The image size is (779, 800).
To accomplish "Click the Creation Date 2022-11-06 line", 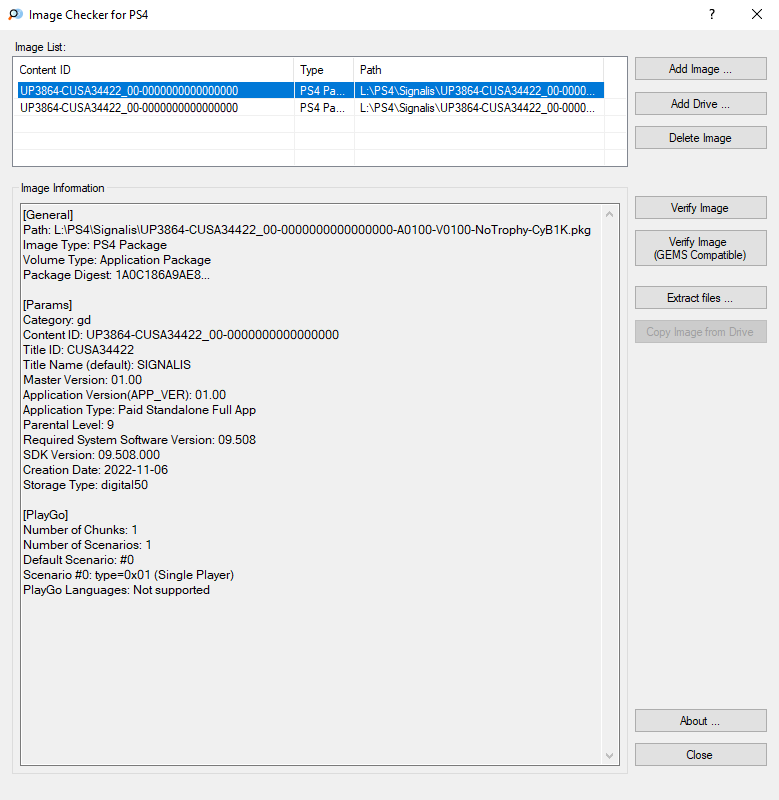I will (95, 470).
